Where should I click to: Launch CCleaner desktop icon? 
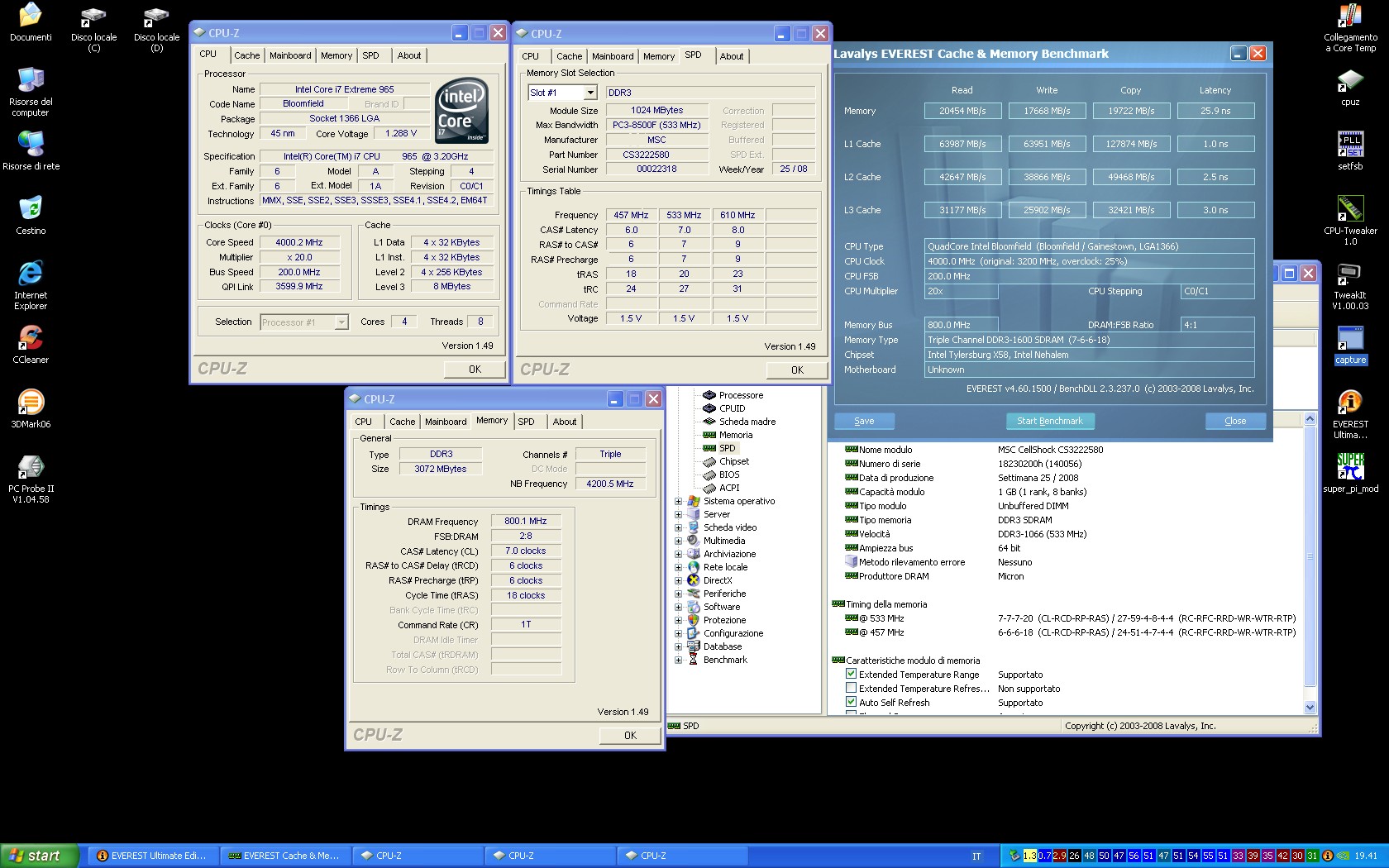pos(31,345)
